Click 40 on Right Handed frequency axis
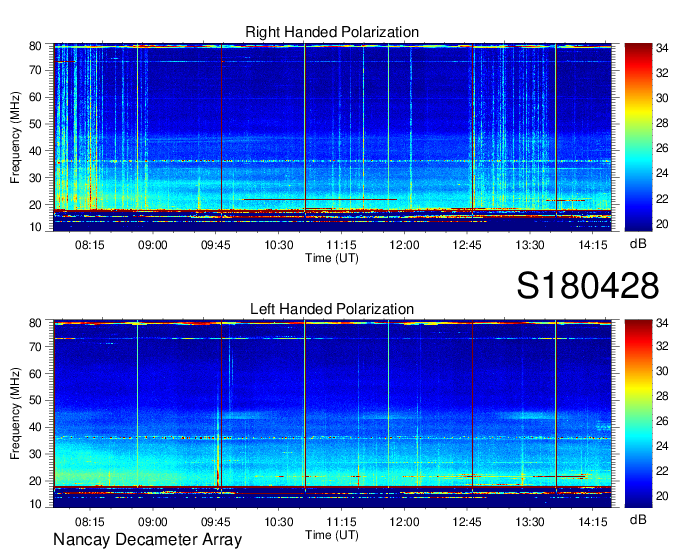 pos(35,151)
